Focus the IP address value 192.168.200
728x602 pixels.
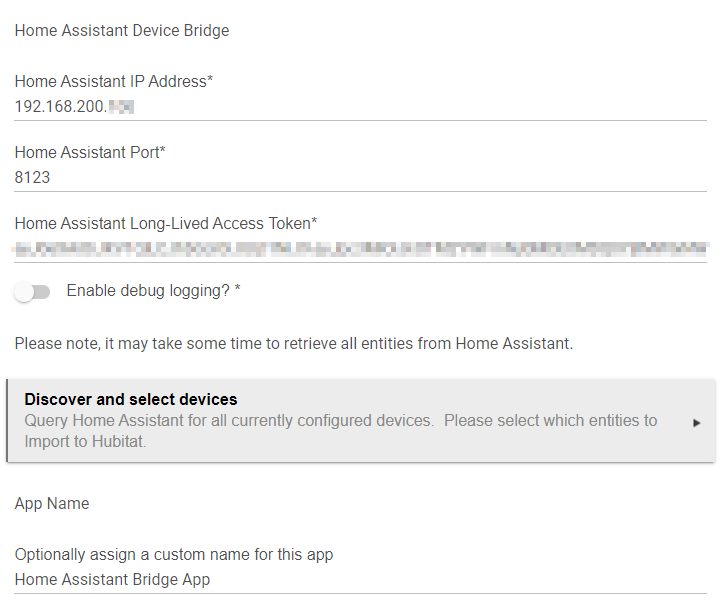coord(60,106)
